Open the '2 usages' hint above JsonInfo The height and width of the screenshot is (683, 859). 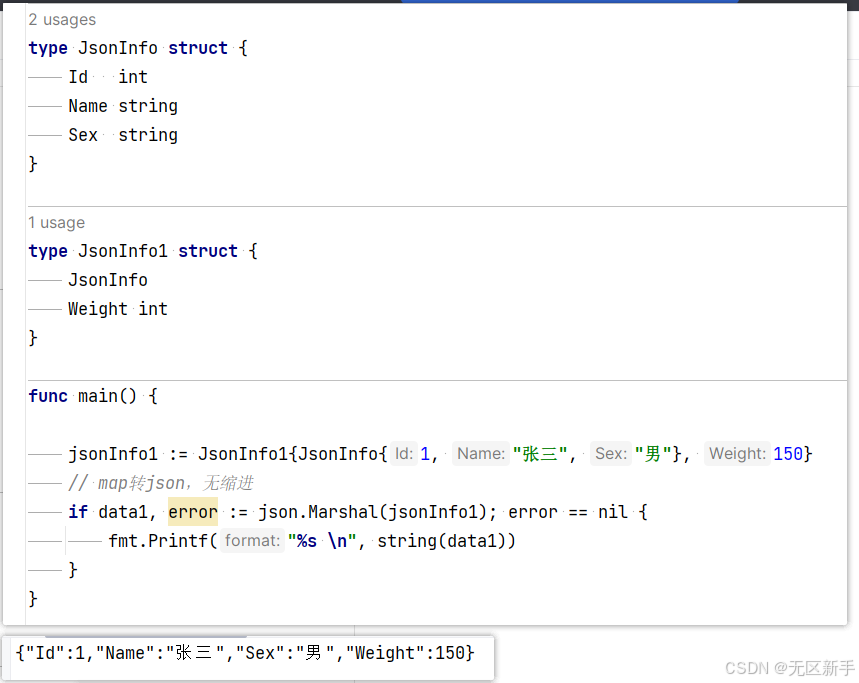pos(62,20)
